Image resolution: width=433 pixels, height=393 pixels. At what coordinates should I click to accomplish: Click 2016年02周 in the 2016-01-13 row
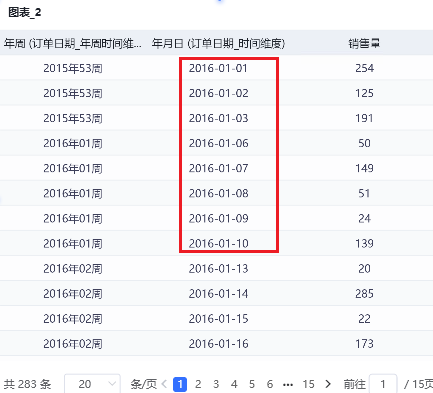pyautogui.click(x=73, y=269)
